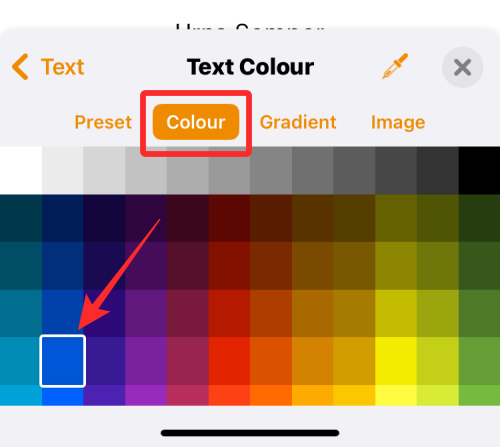Open the Gradient tab
500x447 pixels.
[298, 122]
